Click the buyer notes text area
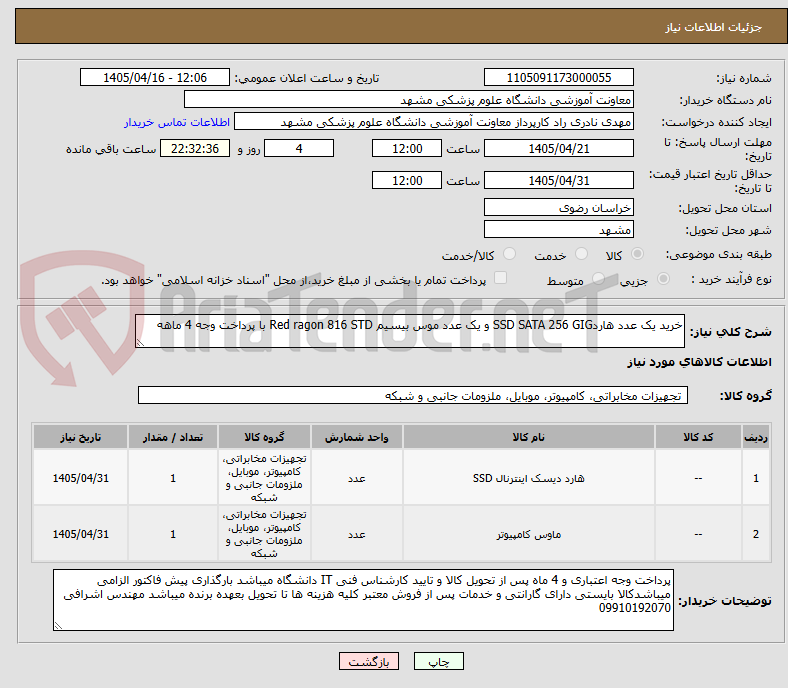This screenshot has width=788, height=688. pyautogui.click(x=363, y=600)
